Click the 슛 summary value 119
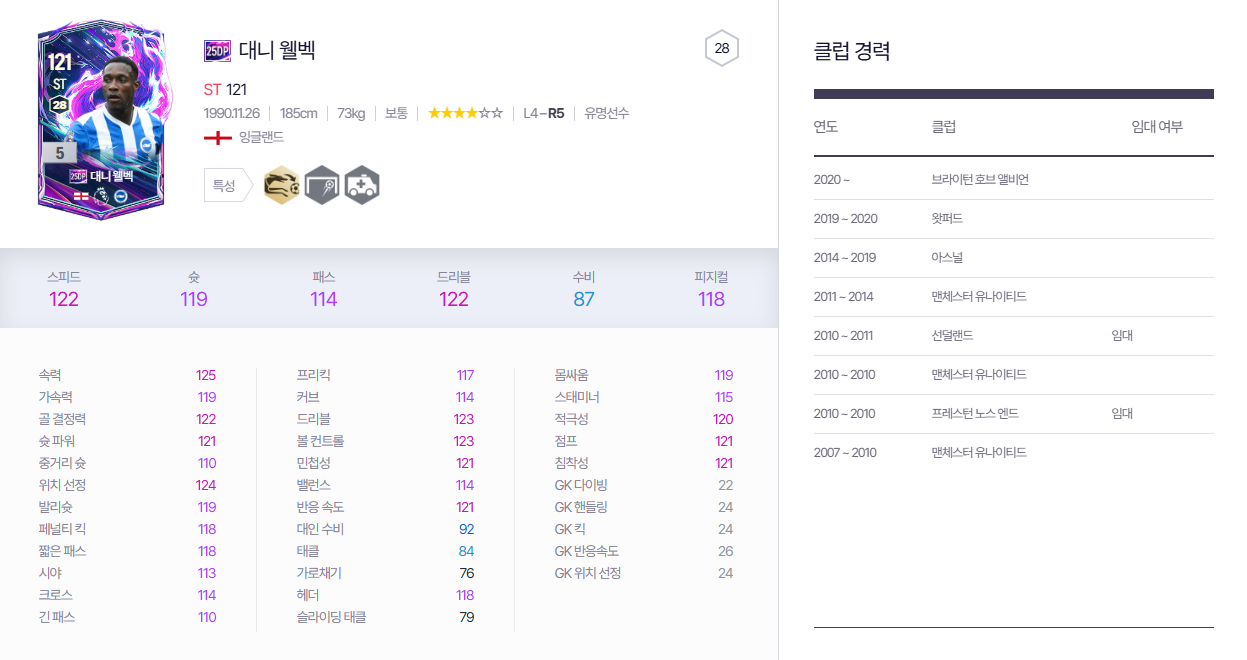The image size is (1247, 660). pos(194,299)
